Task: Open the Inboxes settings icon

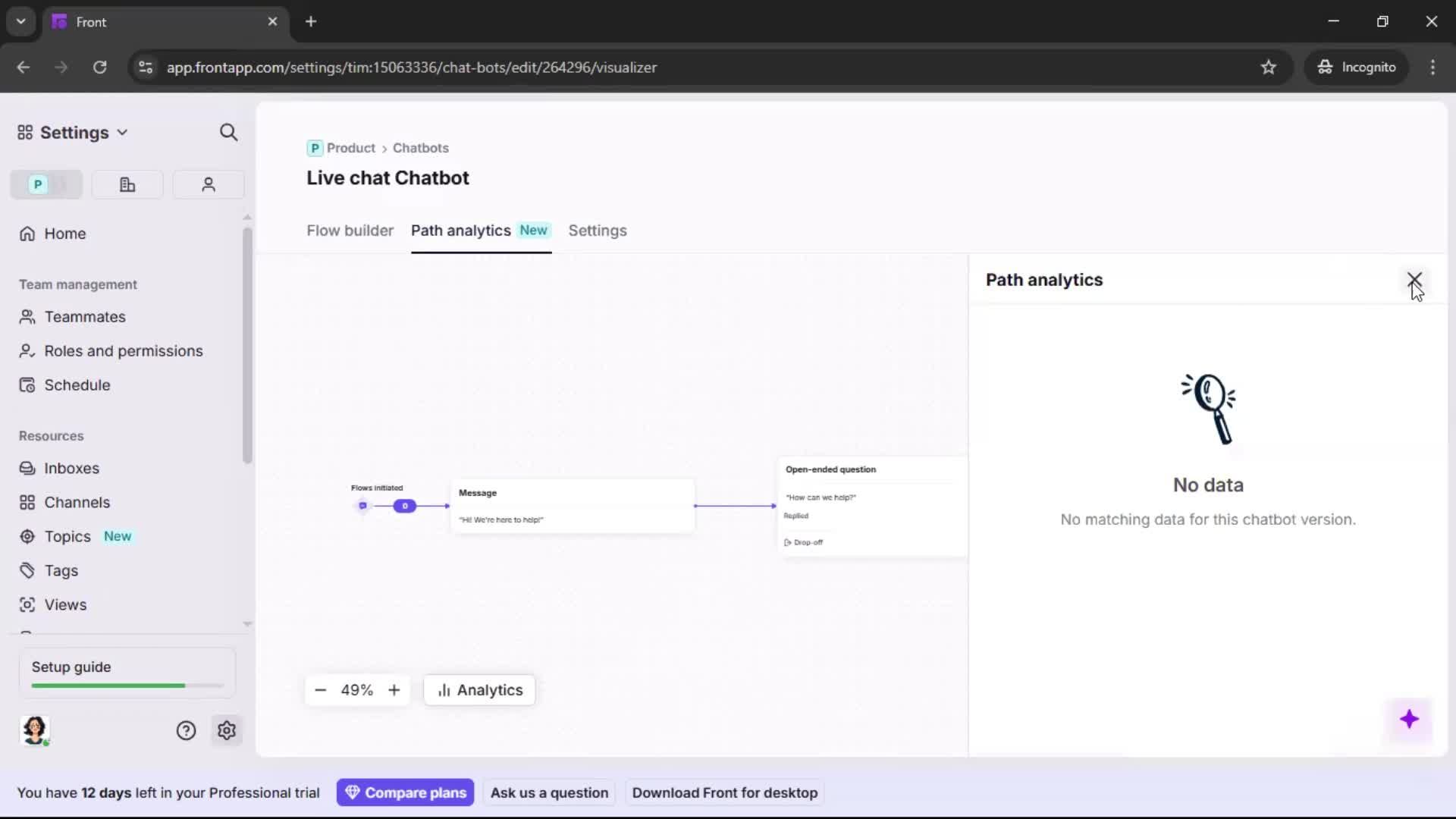Action: point(27,468)
